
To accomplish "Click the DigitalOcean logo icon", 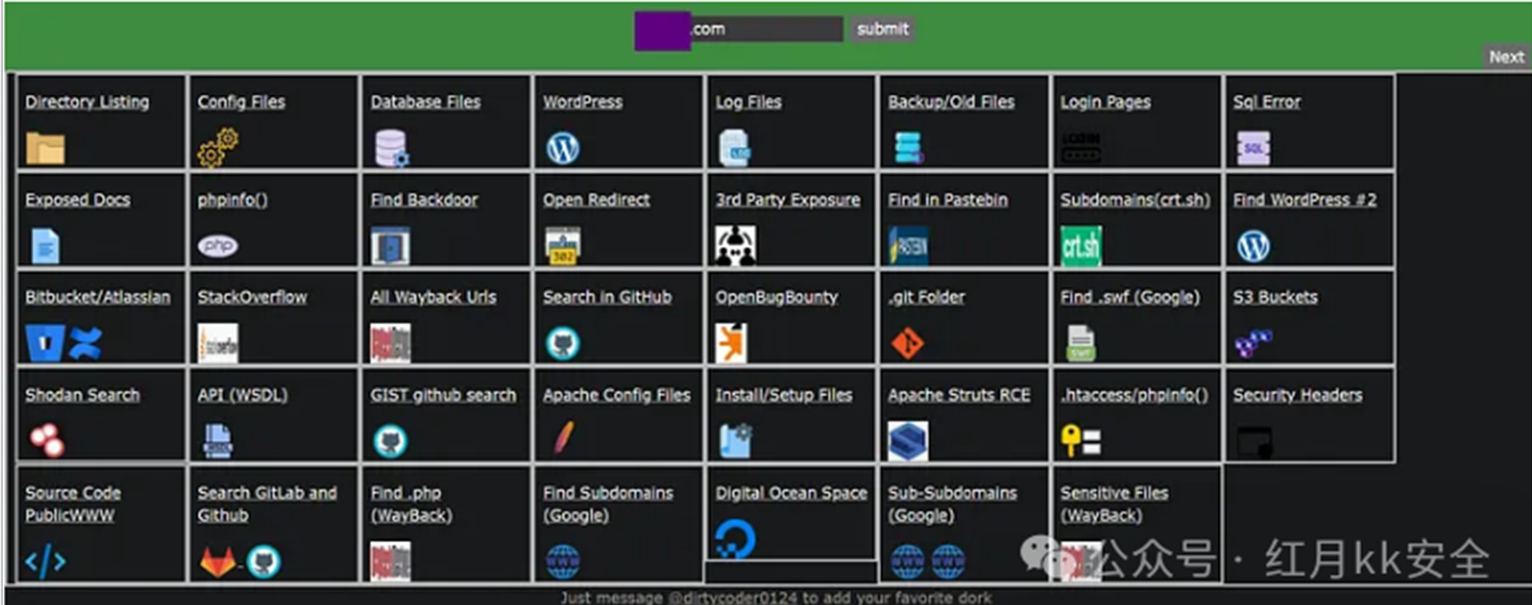I will point(735,539).
